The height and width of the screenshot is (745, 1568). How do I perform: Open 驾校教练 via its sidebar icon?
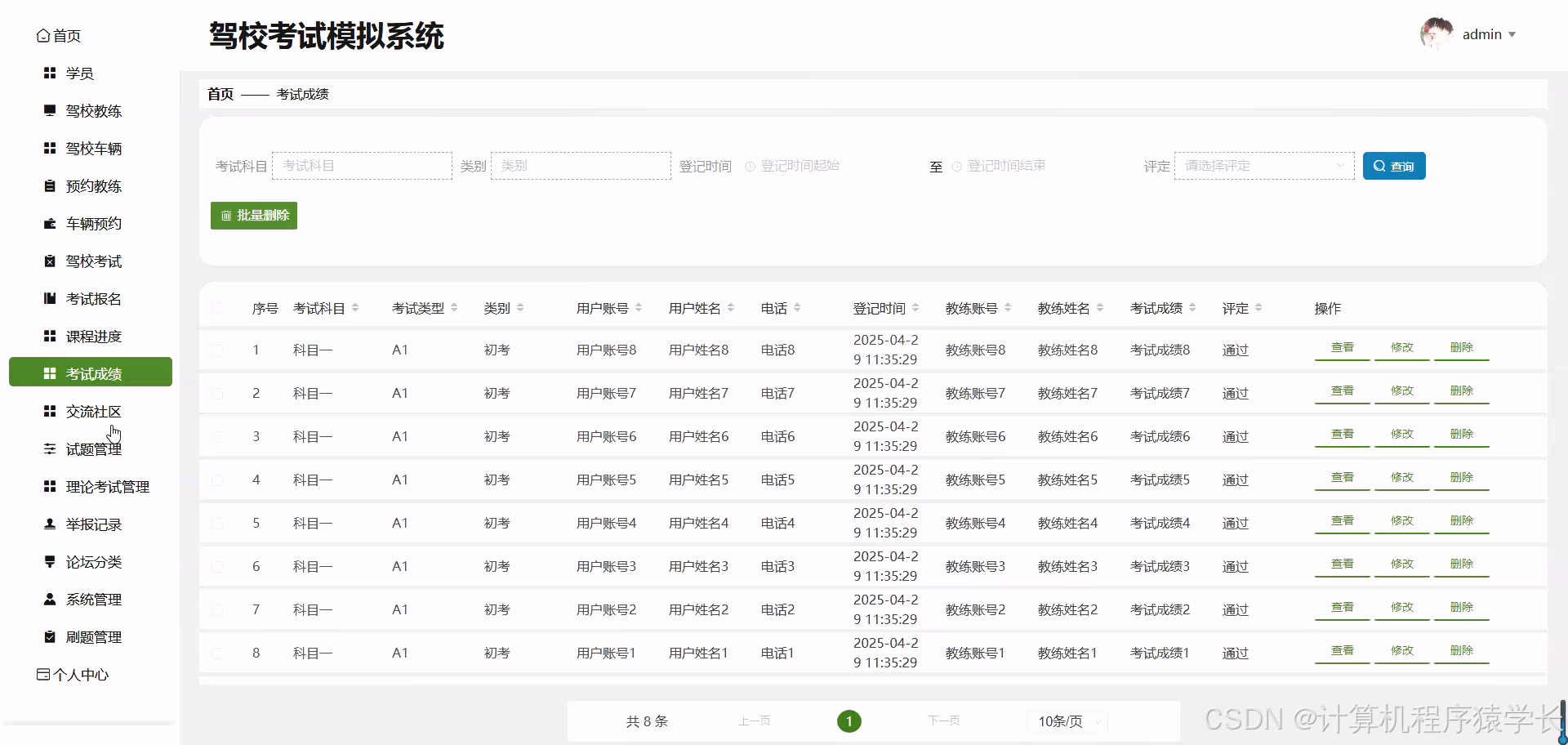pyautogui.click(x=49, y=110)
